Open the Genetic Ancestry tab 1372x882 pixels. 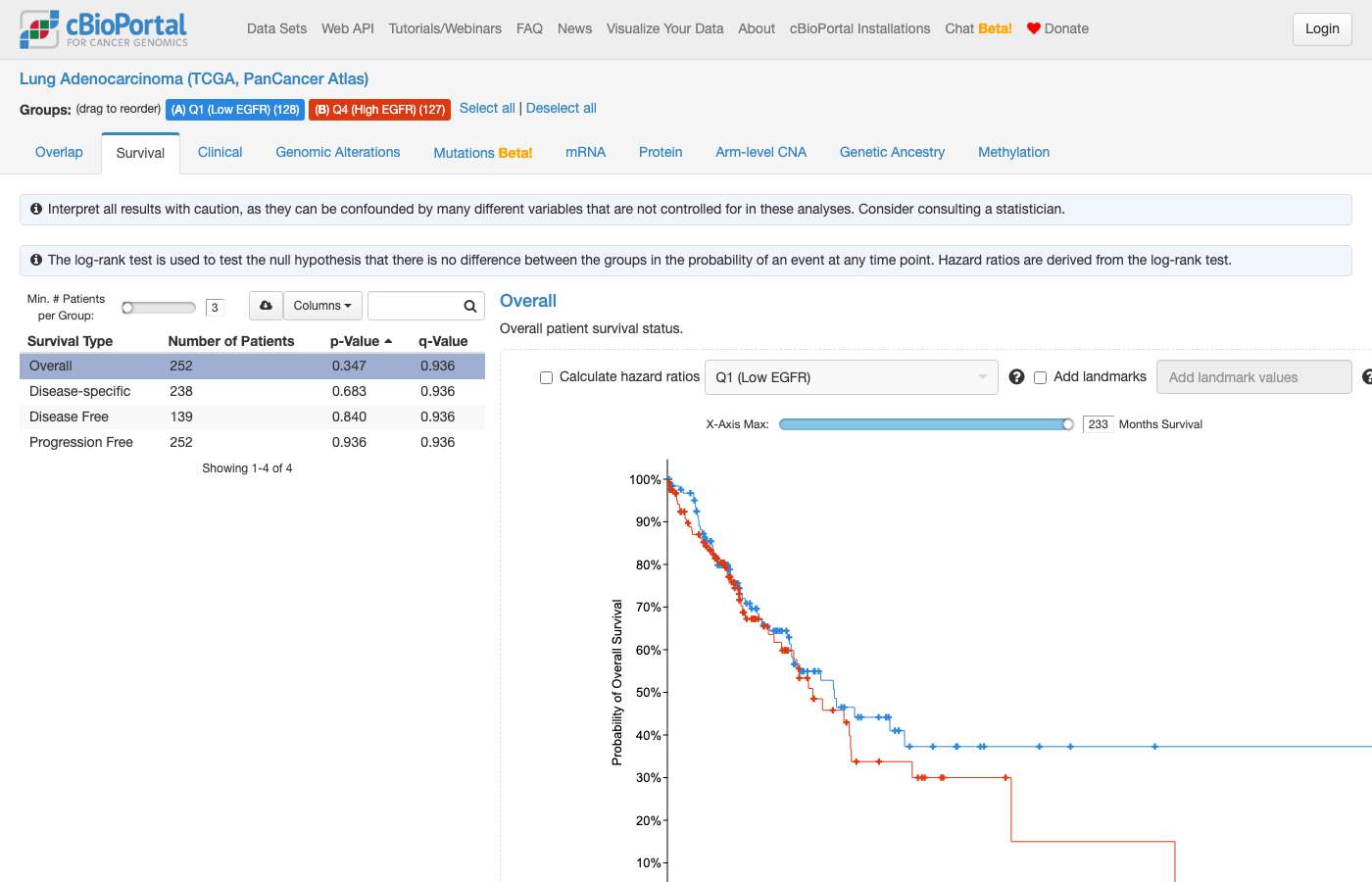[892, 152]
